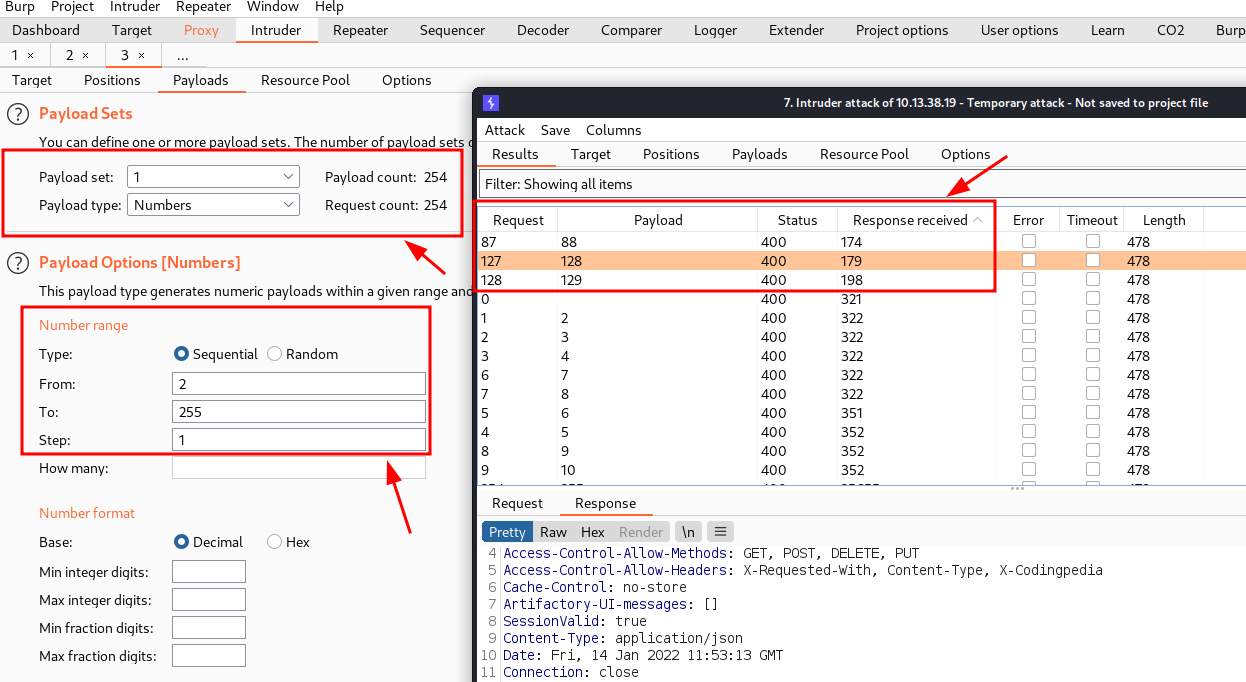The width and height of the screenshot is (1246, 682).
Task: Select Hex number base
Action: tap(274, 542)
